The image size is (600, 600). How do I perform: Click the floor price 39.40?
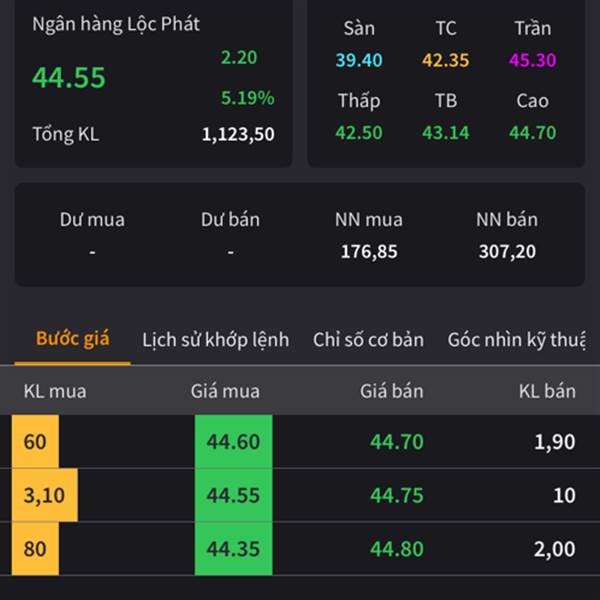click(359, 60)
